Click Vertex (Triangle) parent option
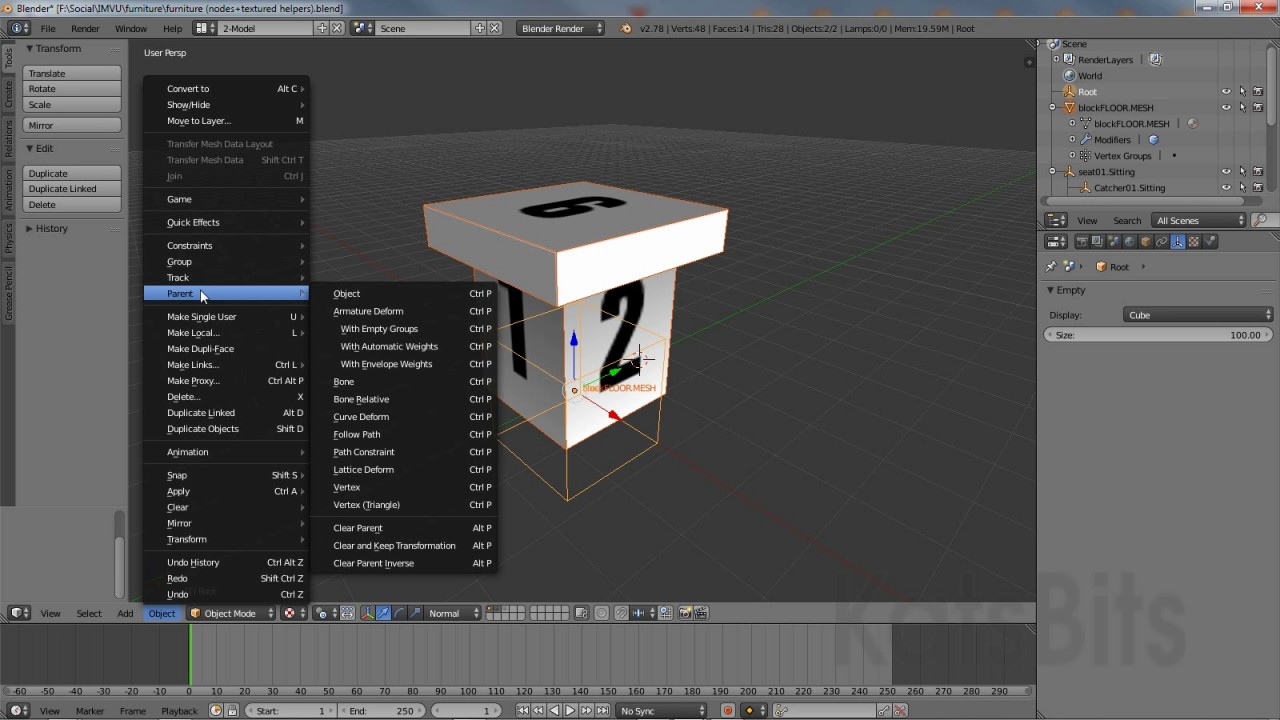1280x720 pixels. pos(366,505)
